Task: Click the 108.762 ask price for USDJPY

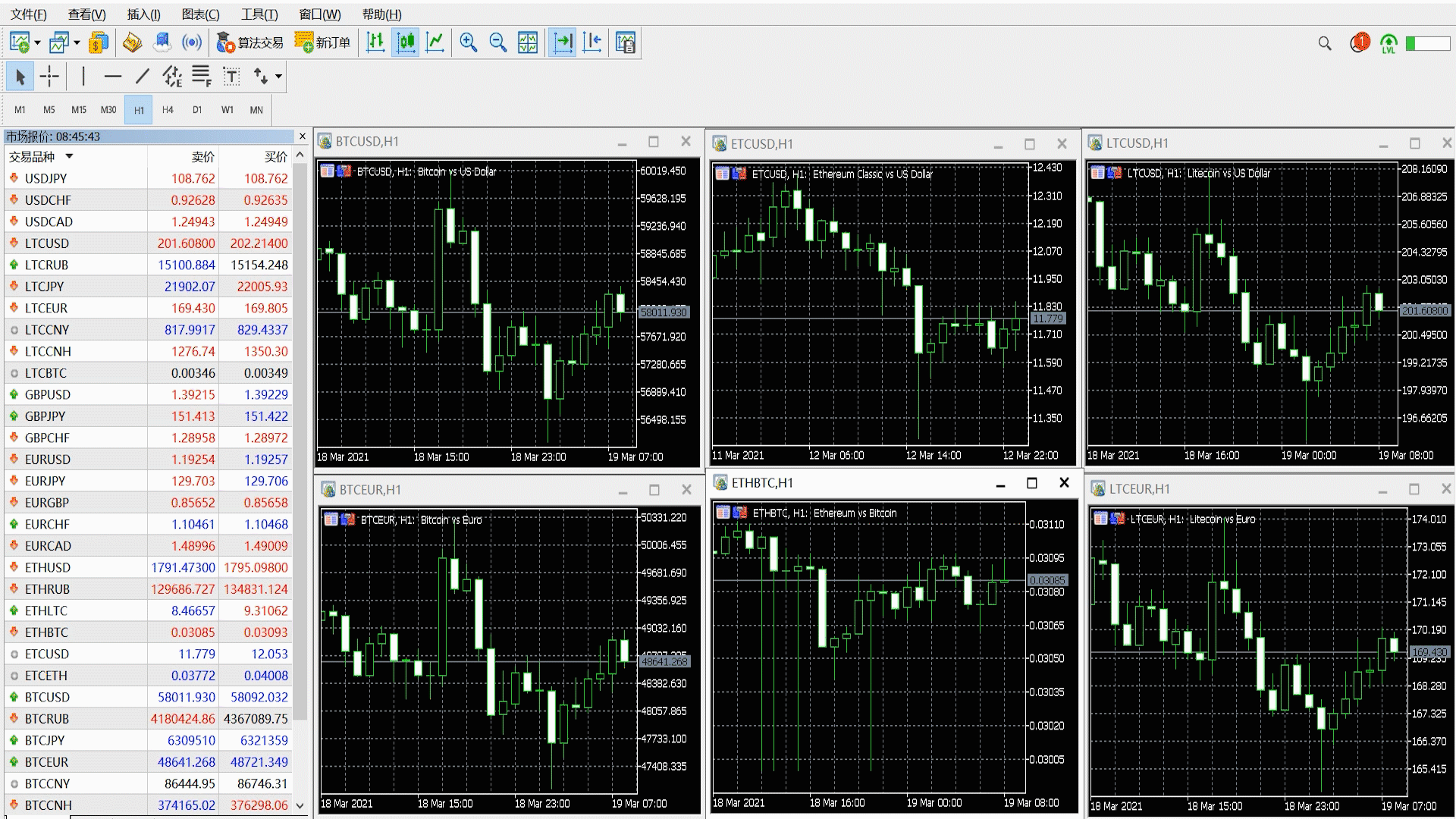Action: click(265, 178)
